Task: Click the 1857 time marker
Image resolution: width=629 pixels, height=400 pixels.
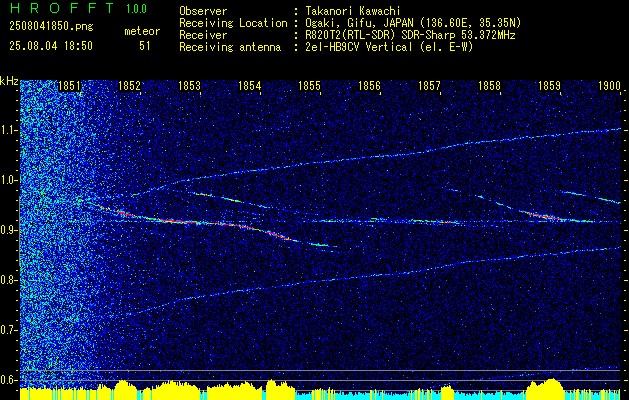Action: point(429,86)
